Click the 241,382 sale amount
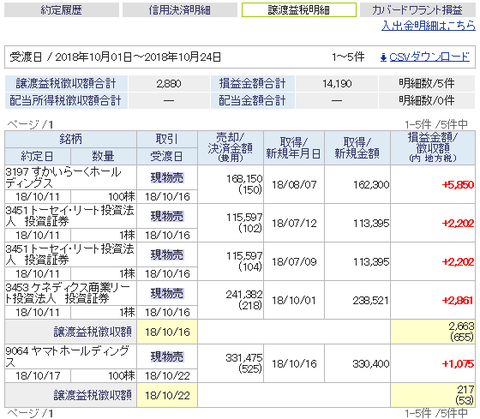This screenshot has width=480, height=419. click(x=244, y=294)
